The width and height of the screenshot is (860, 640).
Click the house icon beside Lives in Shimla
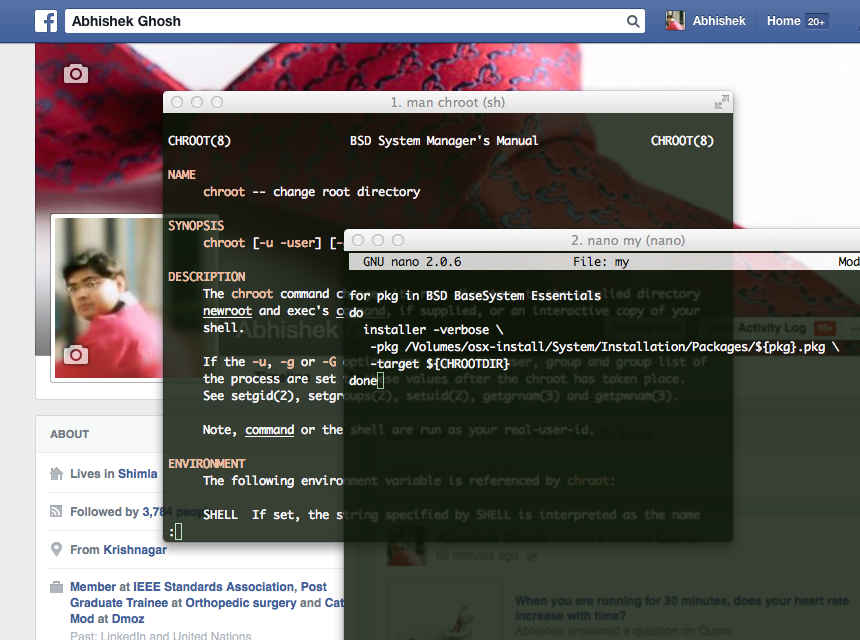pos(56,474)
